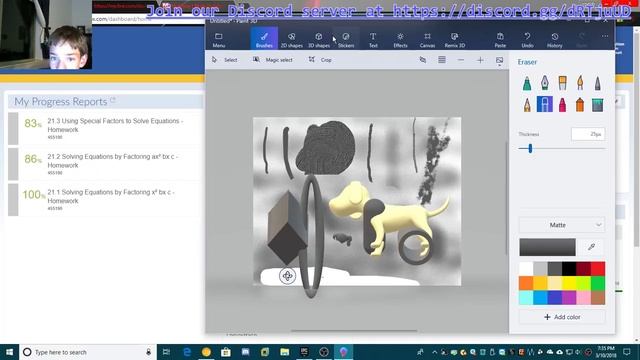Select the Oil brush
The image size is (640, 360).
pyautogui.click(x=562, y=83)
